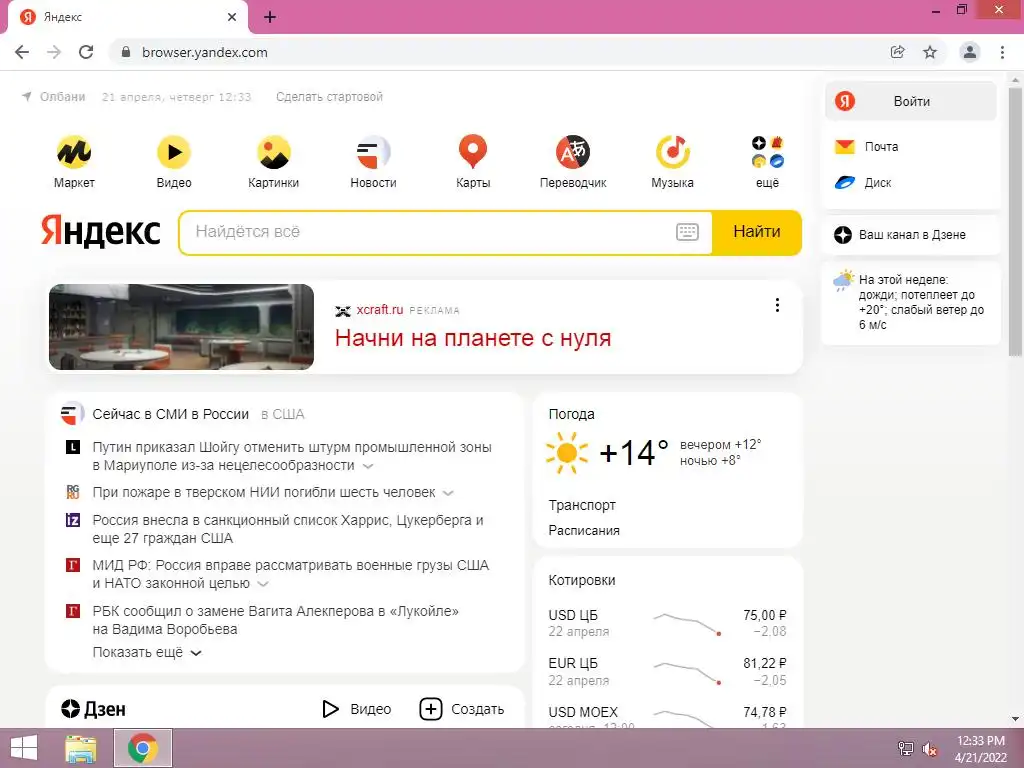1024x768 pixels.
Task: Expand the МИД РФ news chevron
Action: coord(263,584)
